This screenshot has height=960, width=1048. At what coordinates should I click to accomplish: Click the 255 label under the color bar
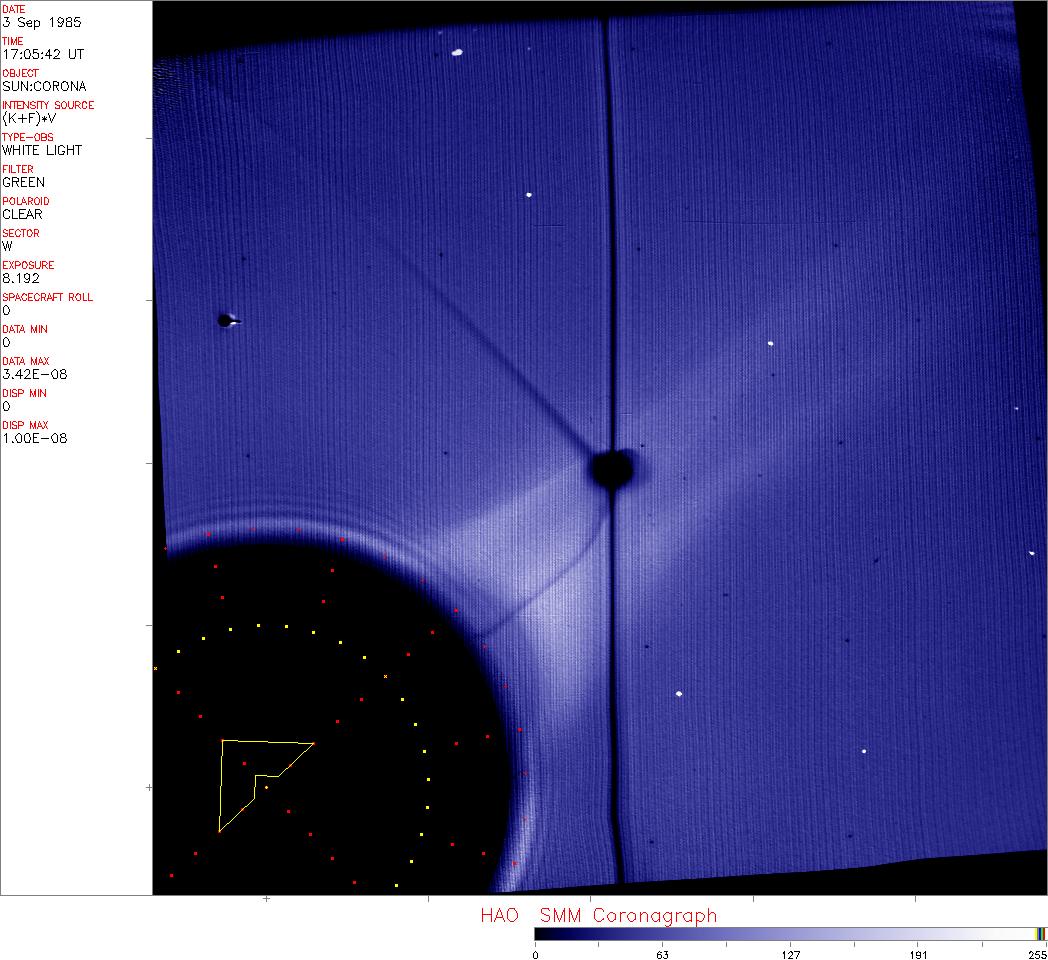coord(1038,954)
